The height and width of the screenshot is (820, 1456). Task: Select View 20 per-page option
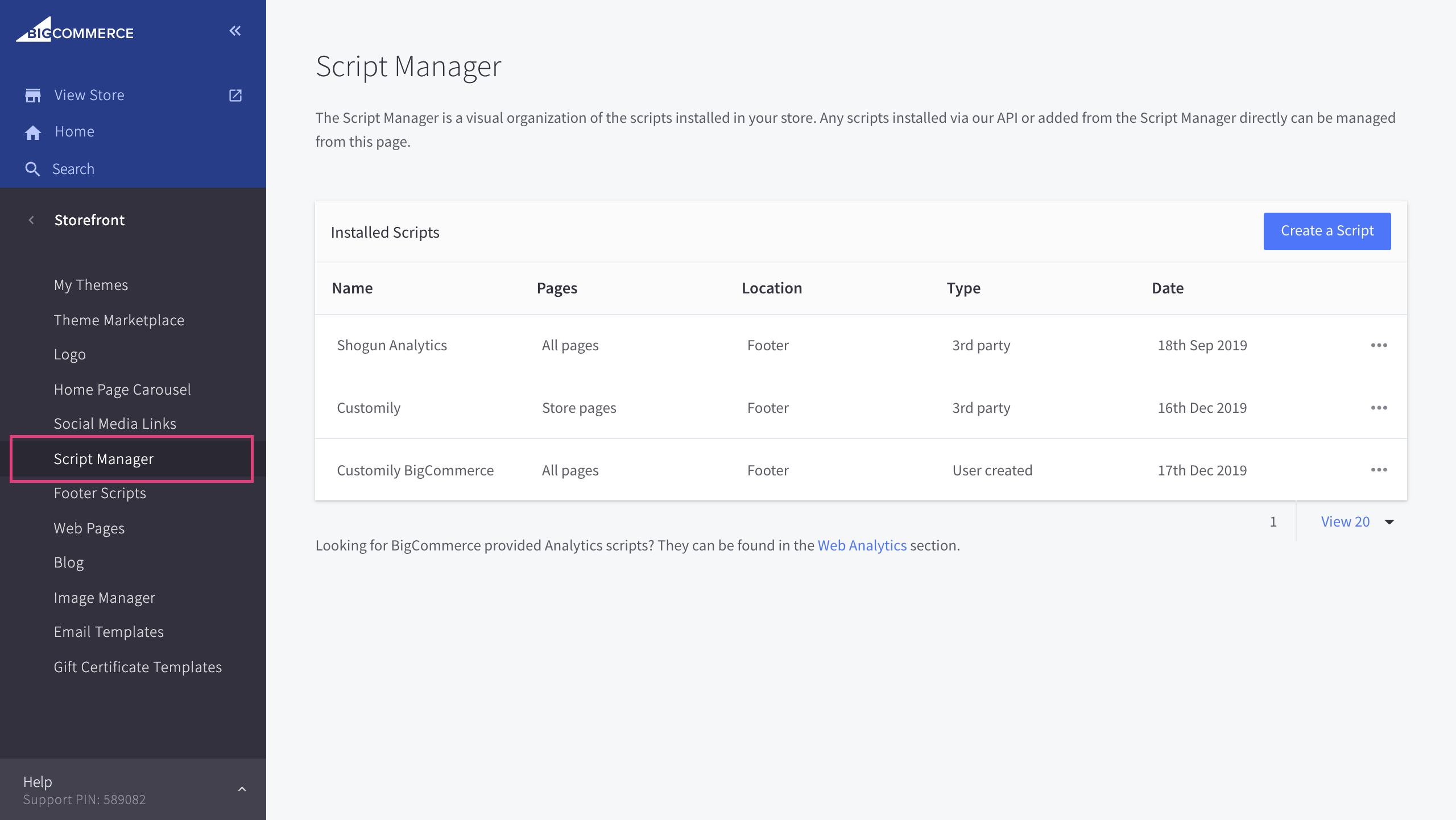click(x=1345, y=521)
